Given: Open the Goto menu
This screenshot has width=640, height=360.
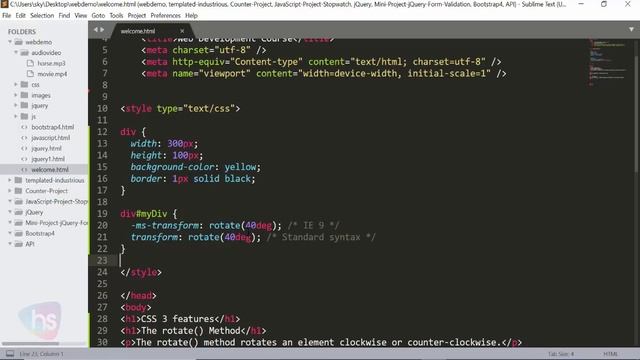Looking at the screenshot, I should point(98,16).
